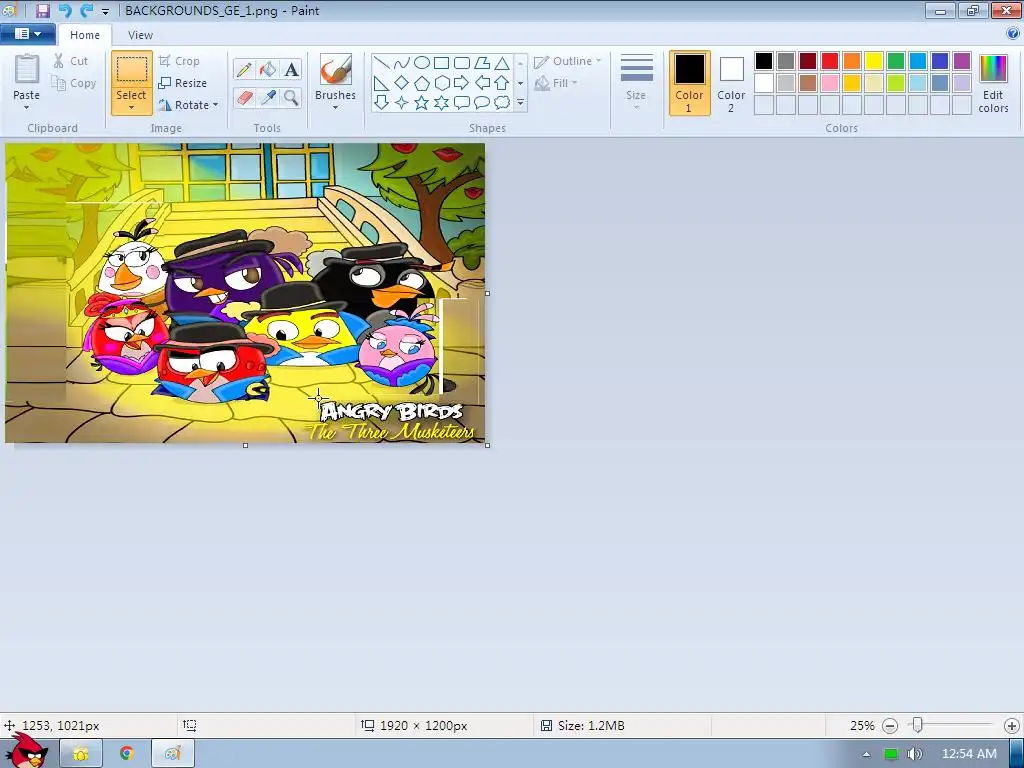
Task: Choose the Right arrow shape
Action: [x=462, y=83]
